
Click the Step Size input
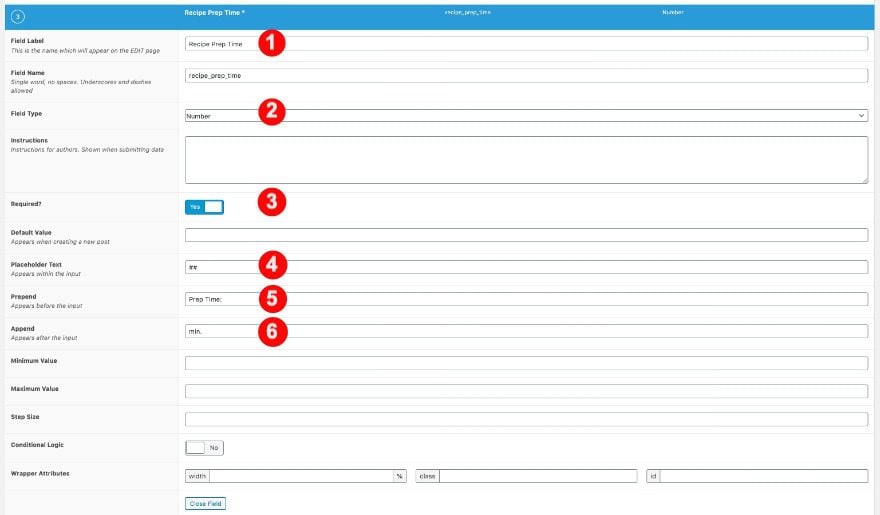526,419
